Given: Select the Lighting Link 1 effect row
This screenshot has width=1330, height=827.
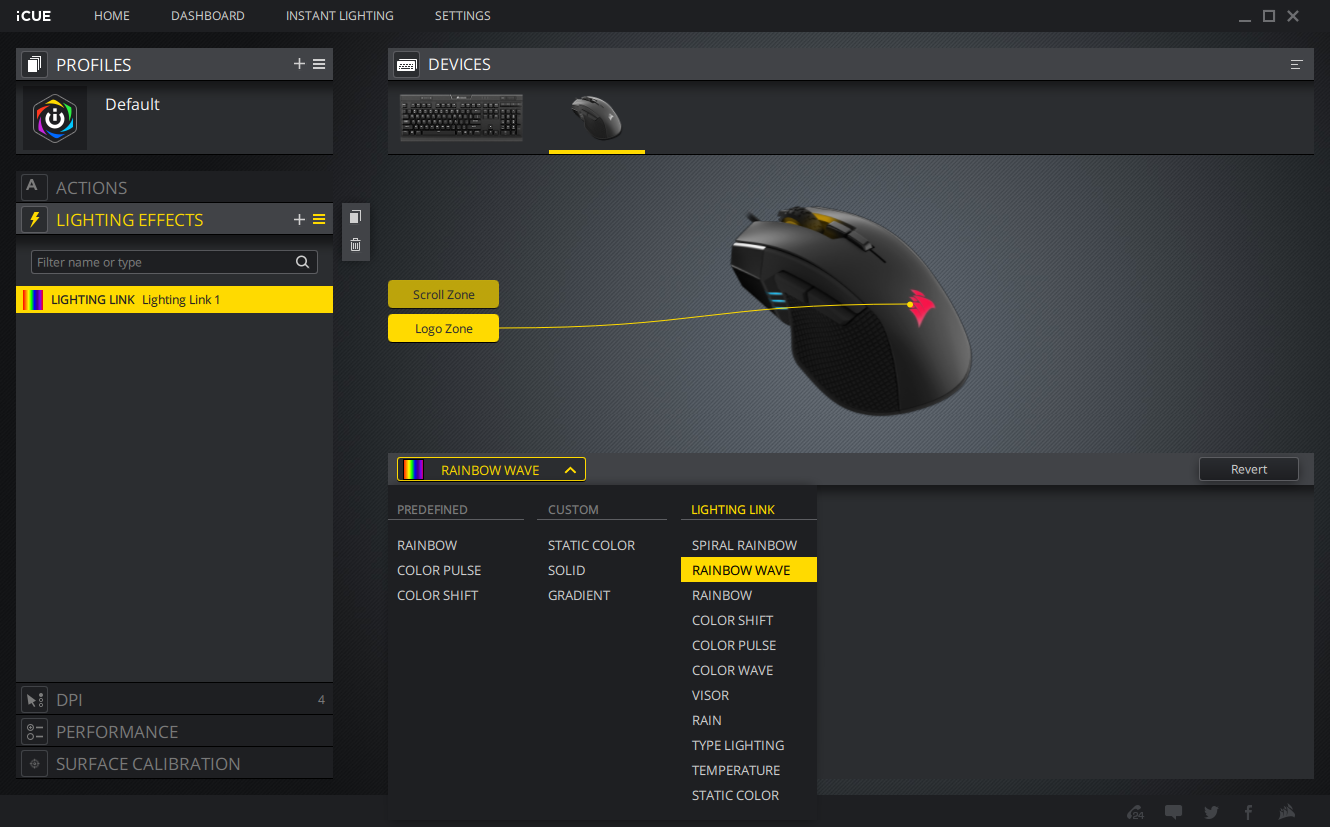Looking at the screenshot, I should coord(175,300).
